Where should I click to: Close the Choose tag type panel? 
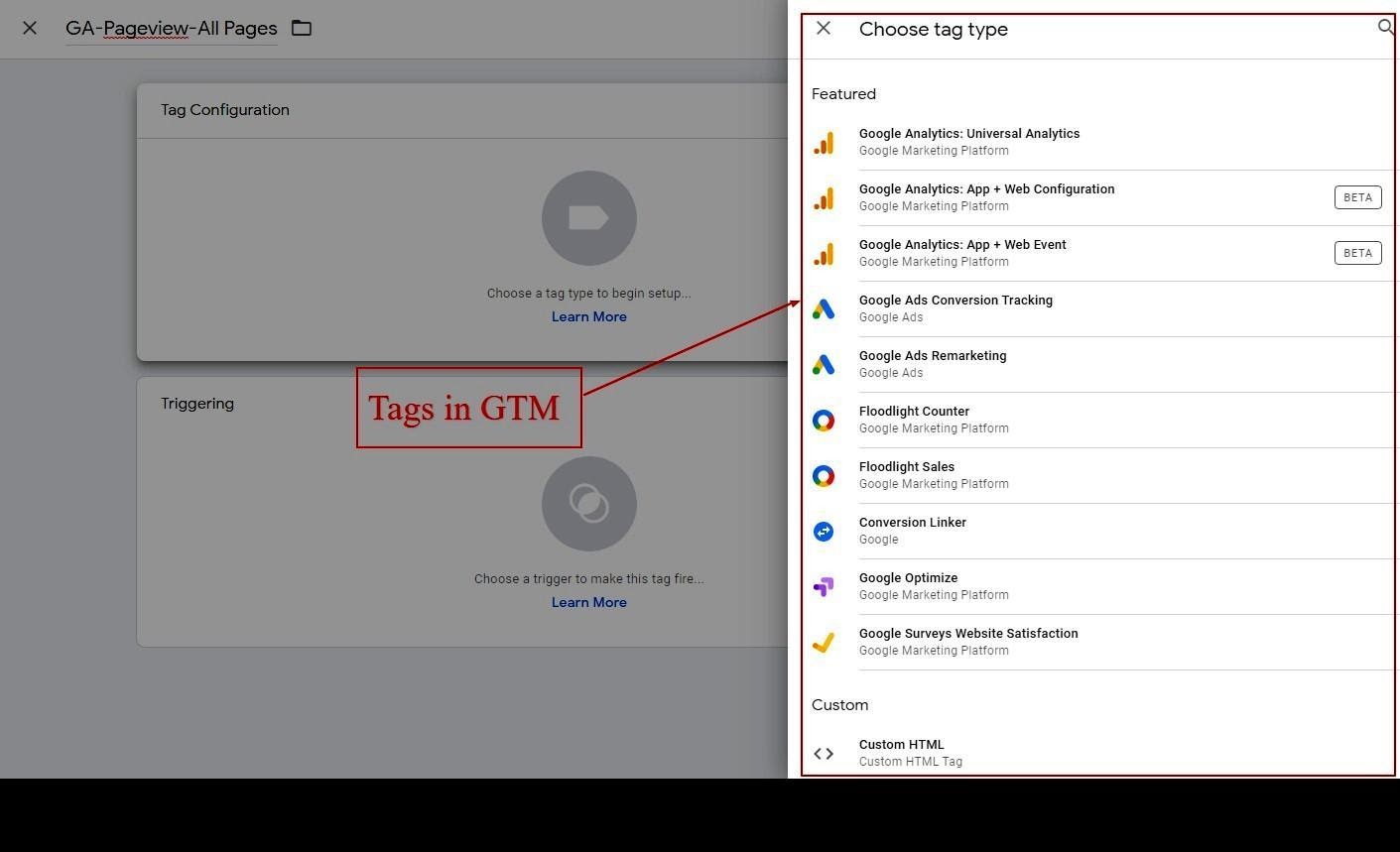pos(824,28)
